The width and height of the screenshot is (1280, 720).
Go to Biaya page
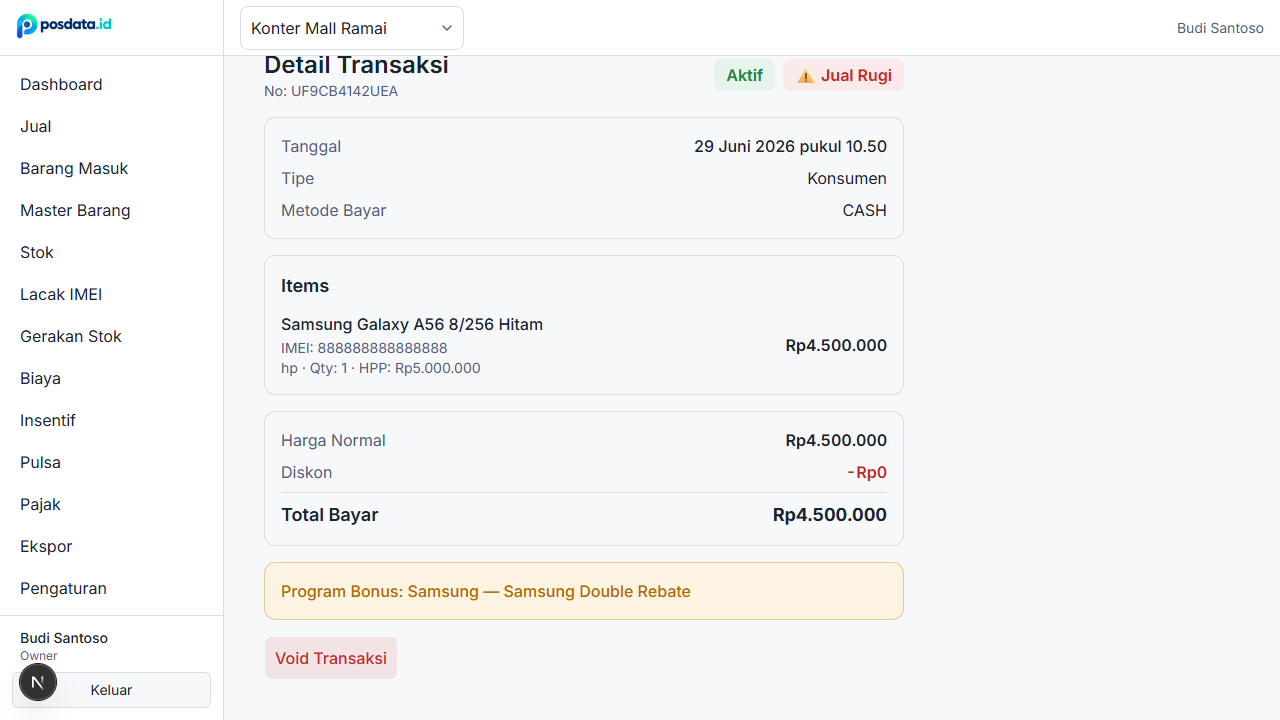point(40,378)
